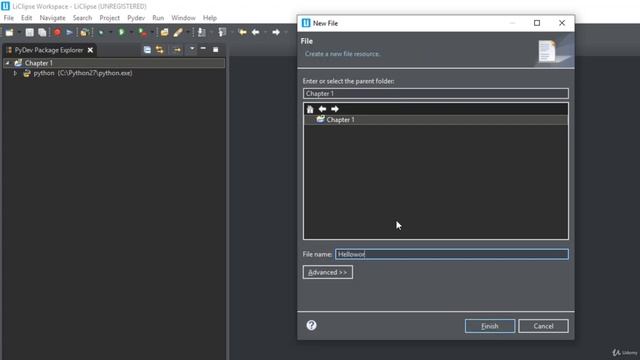Viewport: 640px width, 360px height.
Task: Click the Previous Annotation toolbar icon
Action: point(222,32)
